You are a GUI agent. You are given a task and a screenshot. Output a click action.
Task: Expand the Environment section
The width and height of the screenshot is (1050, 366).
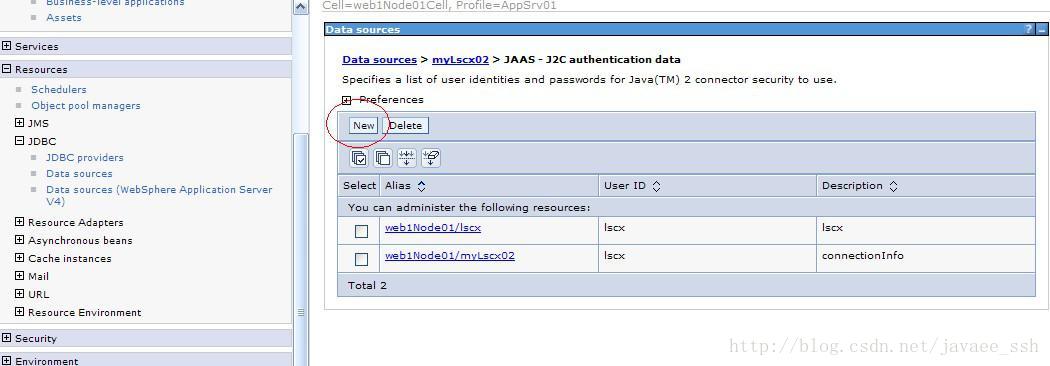coord(7,361)
